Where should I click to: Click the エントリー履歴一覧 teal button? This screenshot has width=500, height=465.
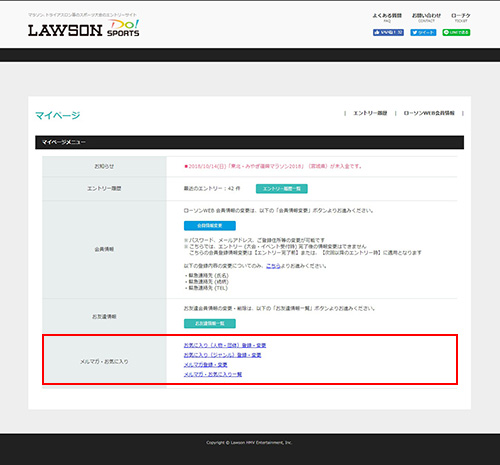(282, 189)
